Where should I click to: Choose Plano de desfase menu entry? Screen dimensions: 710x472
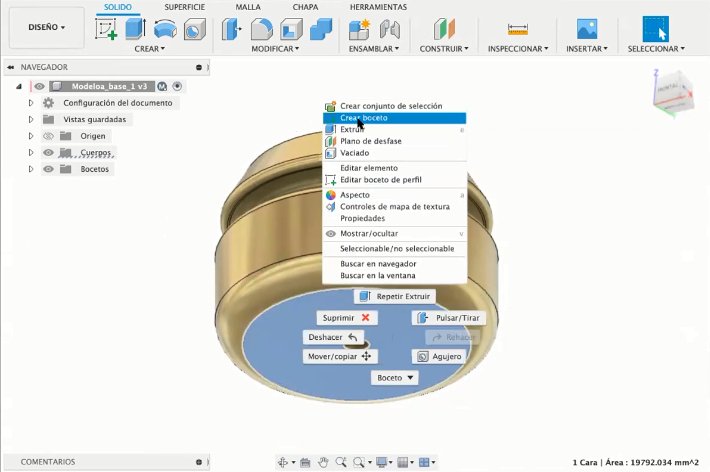pyautogui.click(x=394, y=141)
